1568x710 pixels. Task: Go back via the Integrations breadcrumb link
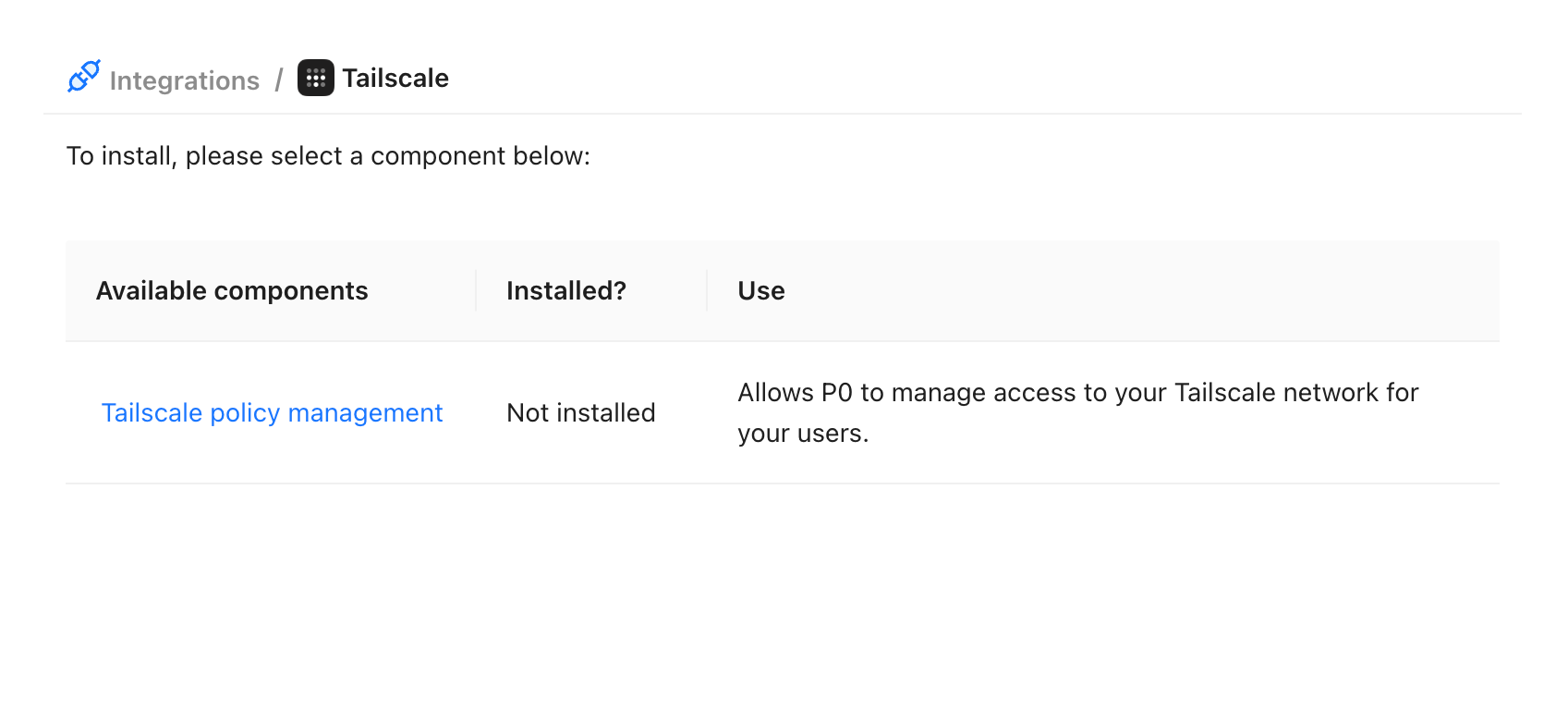(184, 80)
